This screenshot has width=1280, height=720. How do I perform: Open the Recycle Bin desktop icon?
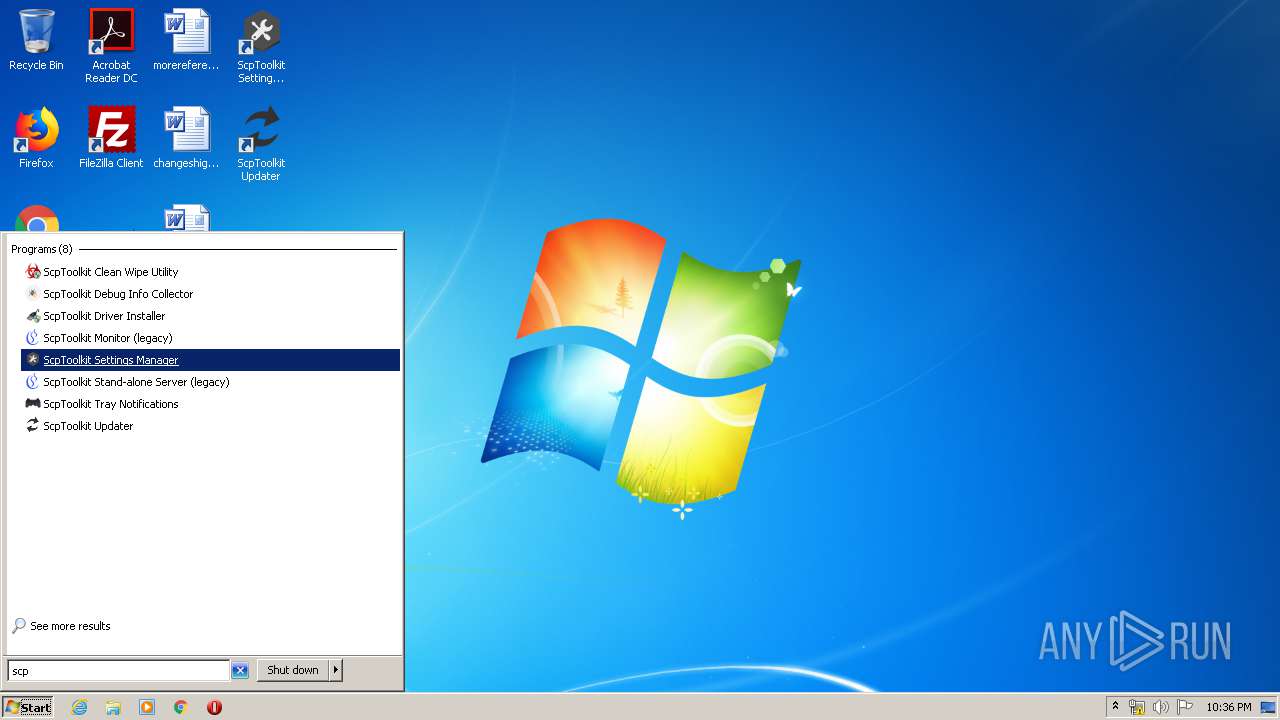tap(36, 41)
